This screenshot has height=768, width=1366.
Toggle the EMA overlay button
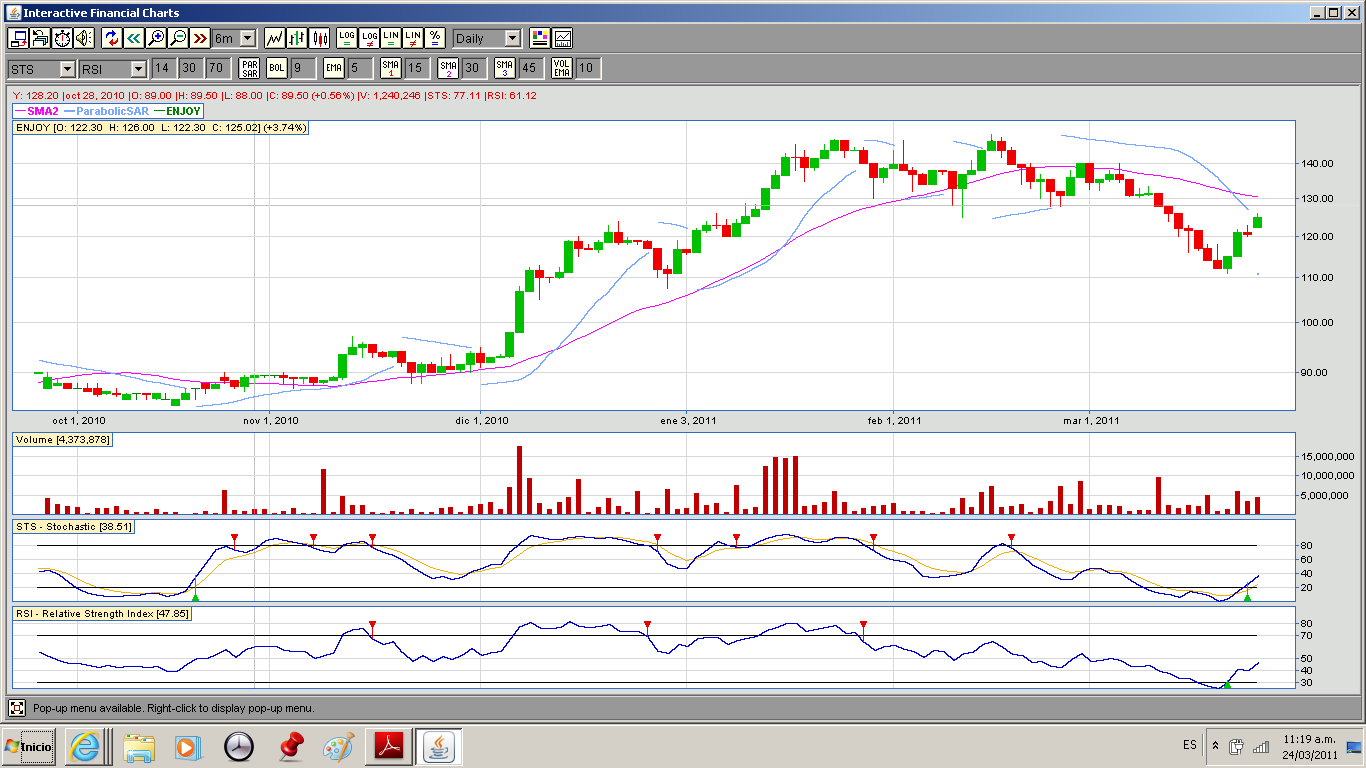pyautogui.click(x=333, y=68)
